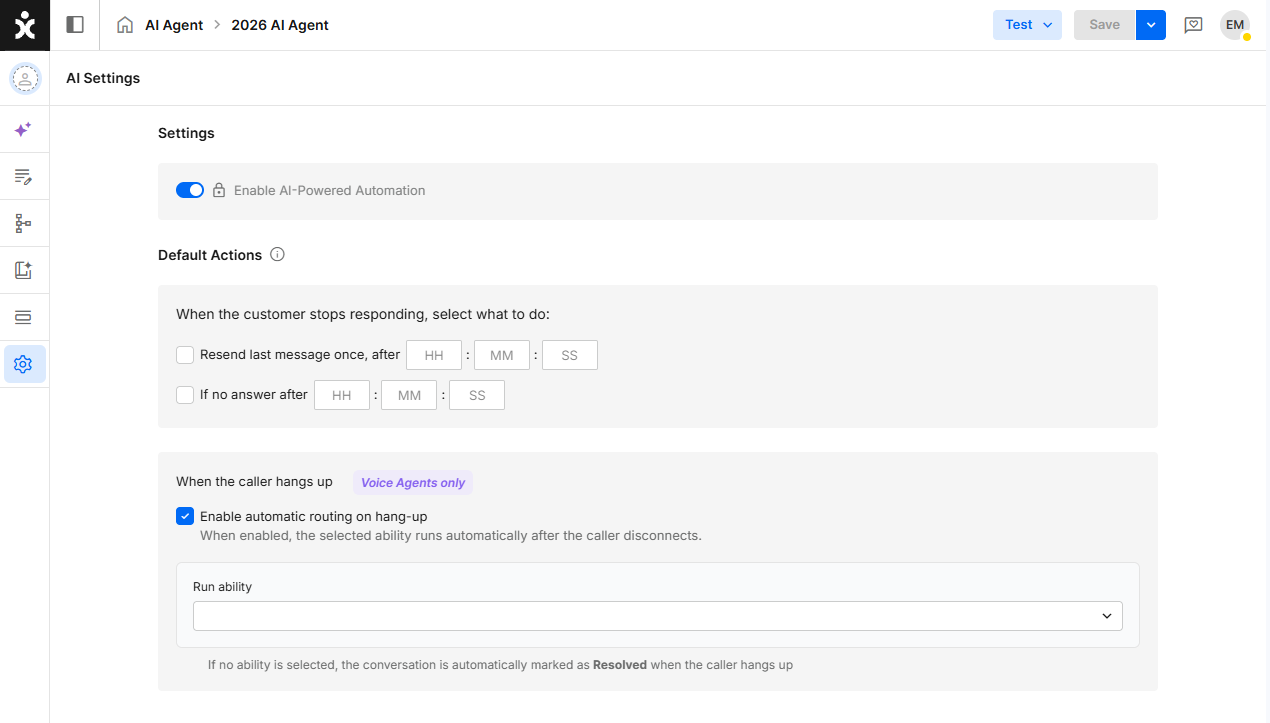Check Resend last message once checkbox

click(x=185, y=355)
